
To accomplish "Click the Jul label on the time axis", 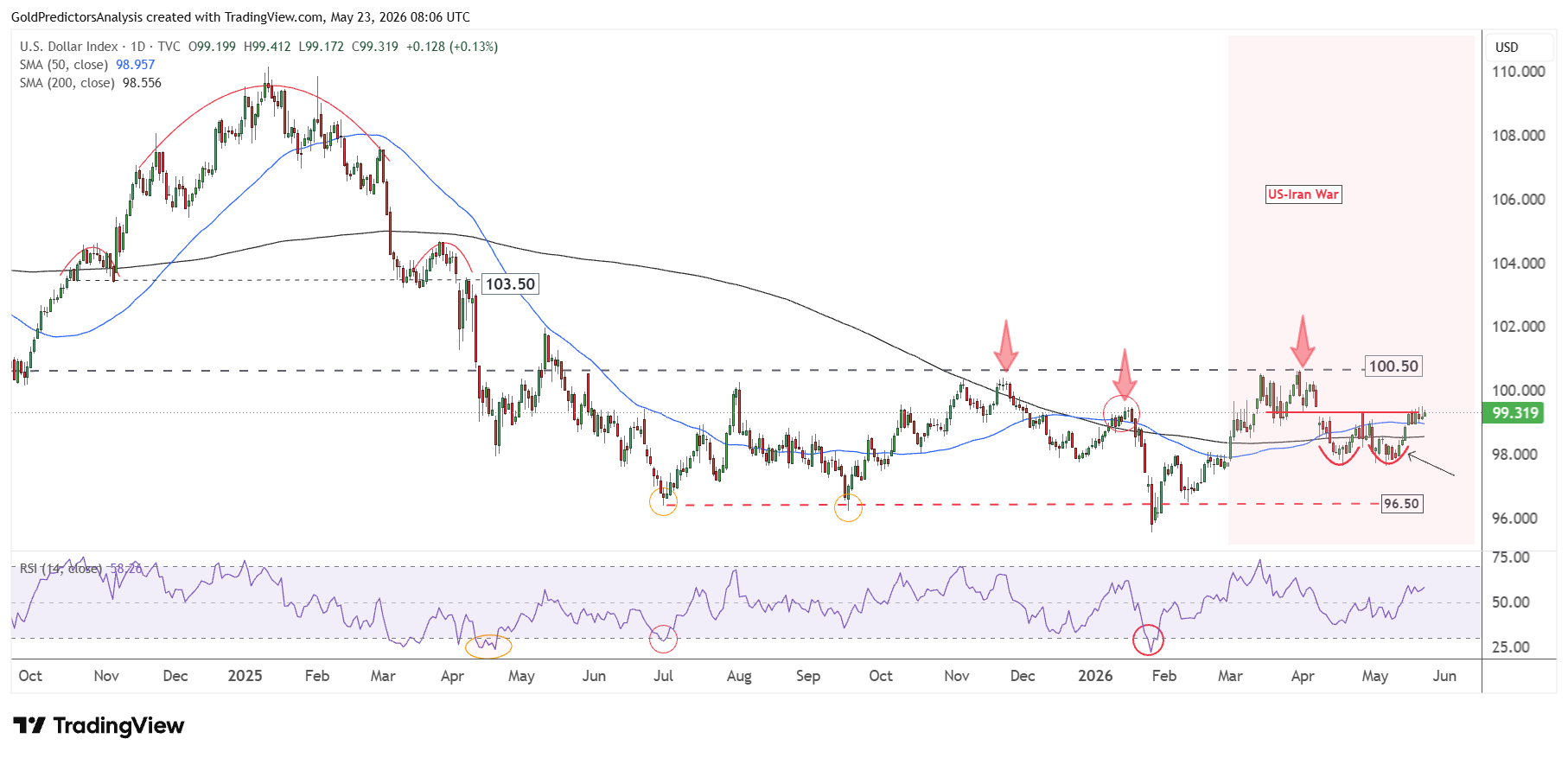I will click(663, 676).
